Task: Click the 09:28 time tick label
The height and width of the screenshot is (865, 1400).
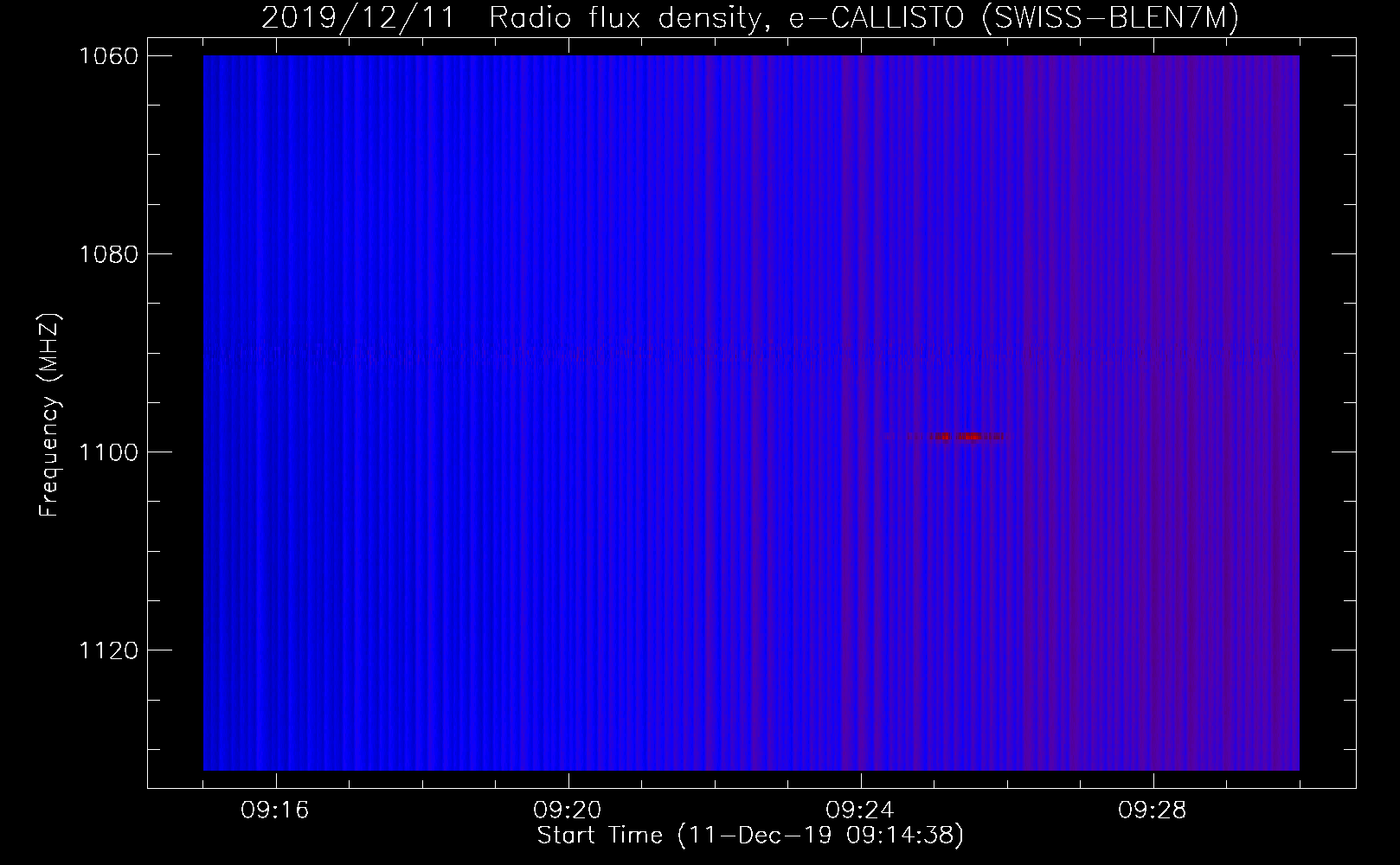Action: 1153,811
